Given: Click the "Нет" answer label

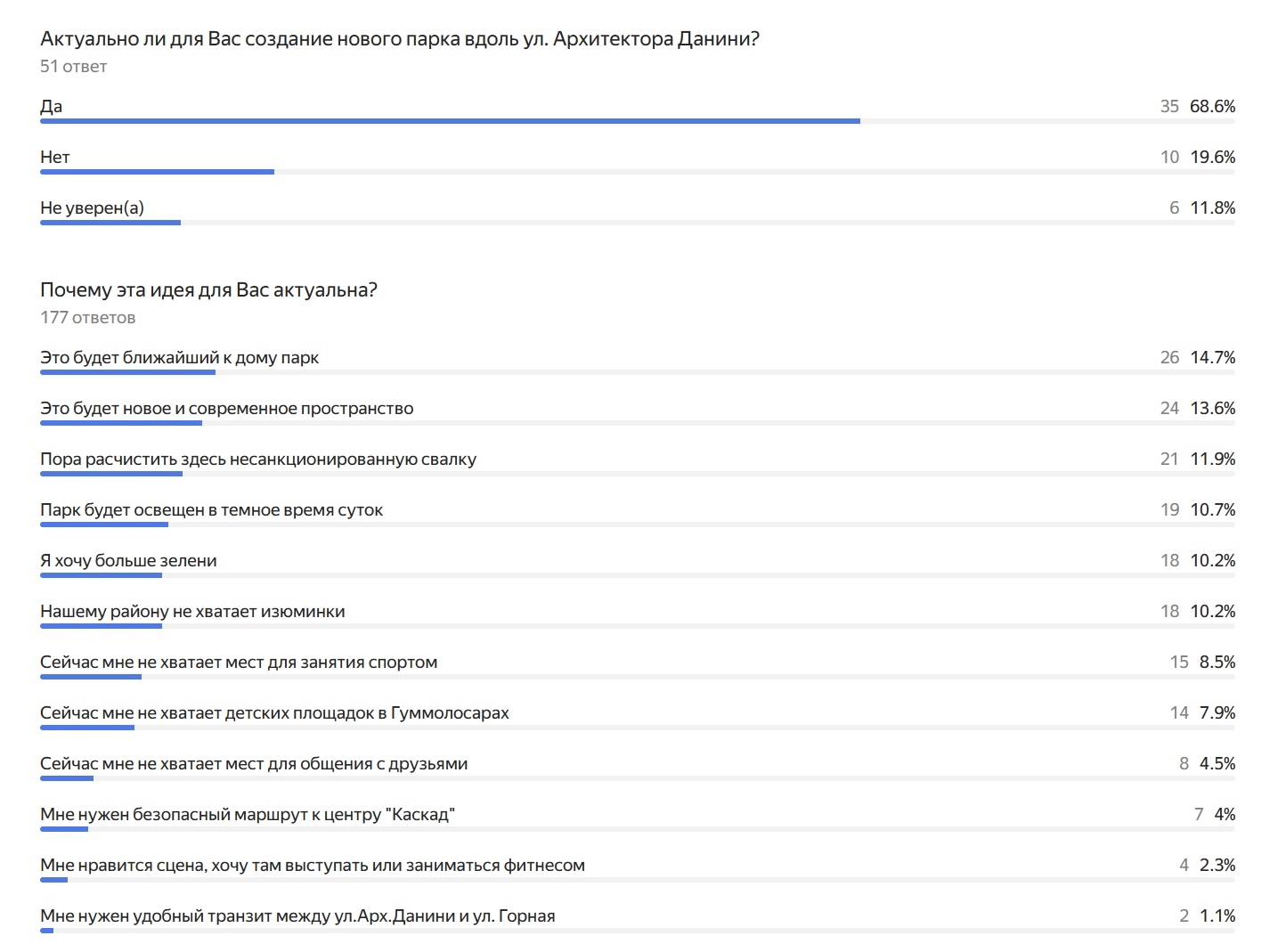Looking at the screenshot, I should coord(55,157).
